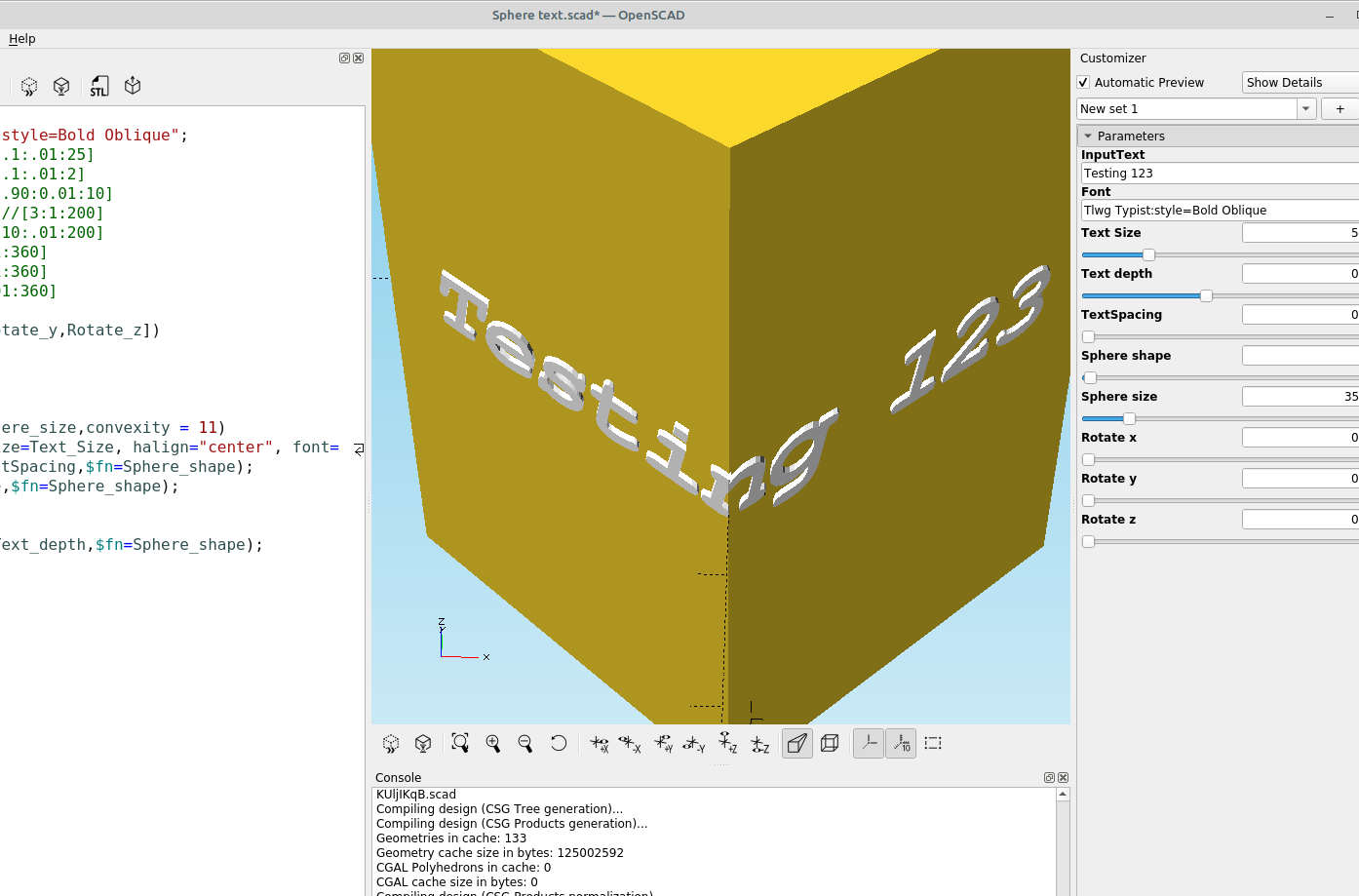The width and height of the screenshot is (1359, 896).
Task: Click the Perspective projection button
Action: pyautogui.click(x=796, y=743)
